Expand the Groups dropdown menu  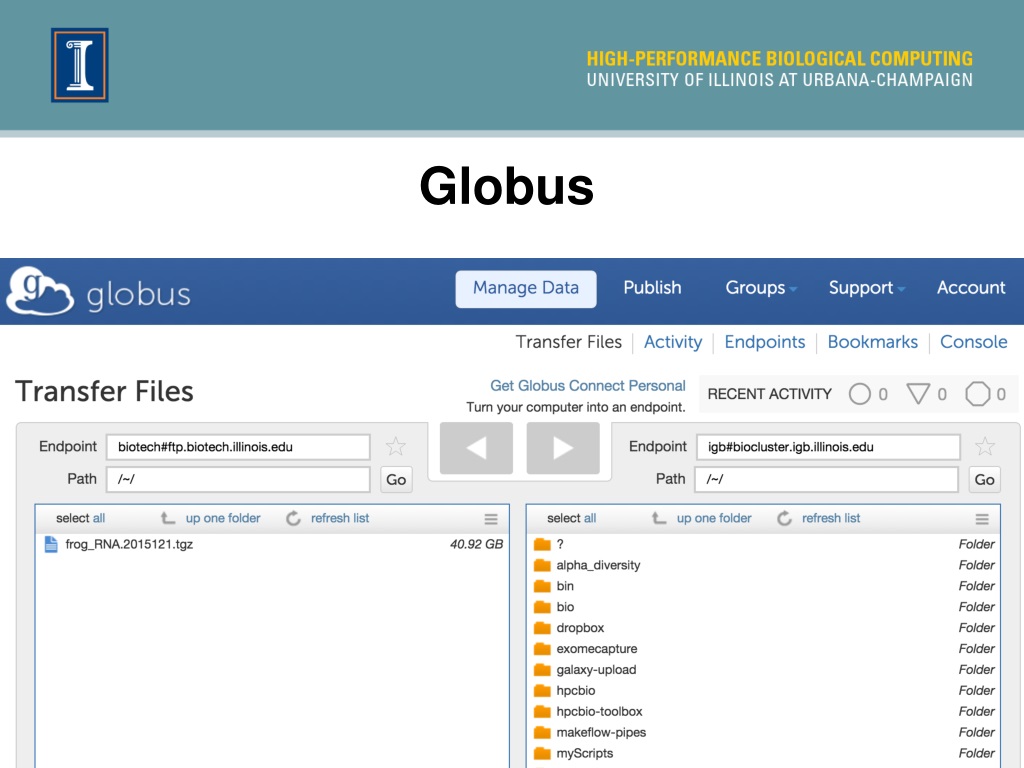[761, 288]
